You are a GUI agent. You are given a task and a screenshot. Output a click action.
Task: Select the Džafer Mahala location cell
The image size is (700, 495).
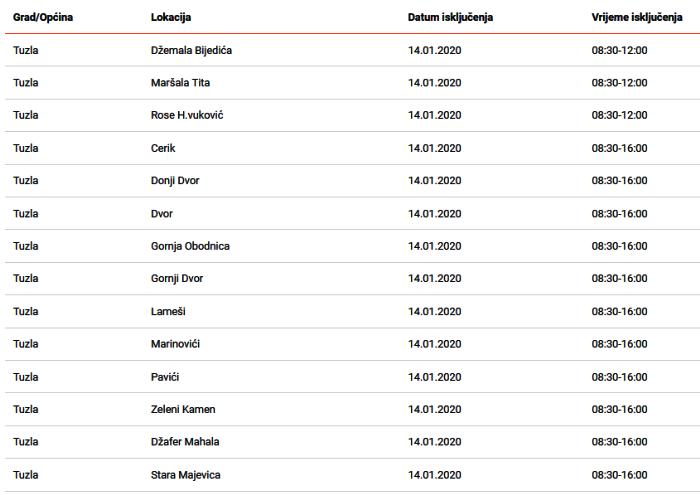click(x=185, y=442)
